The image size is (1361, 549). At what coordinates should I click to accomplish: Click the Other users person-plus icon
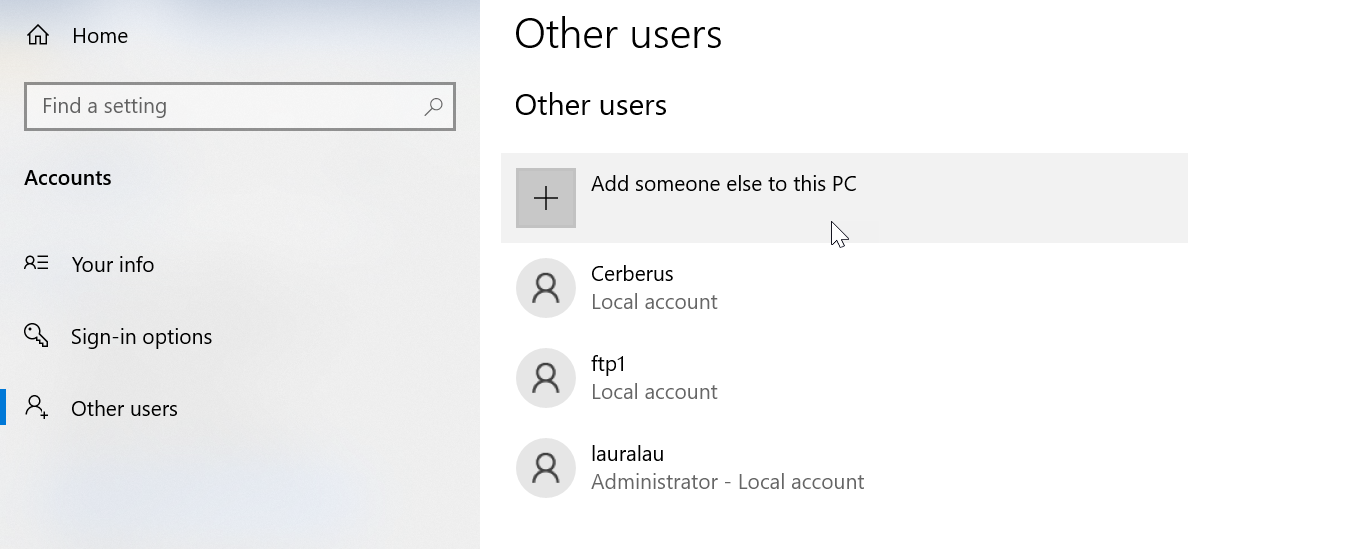point(37,407)
